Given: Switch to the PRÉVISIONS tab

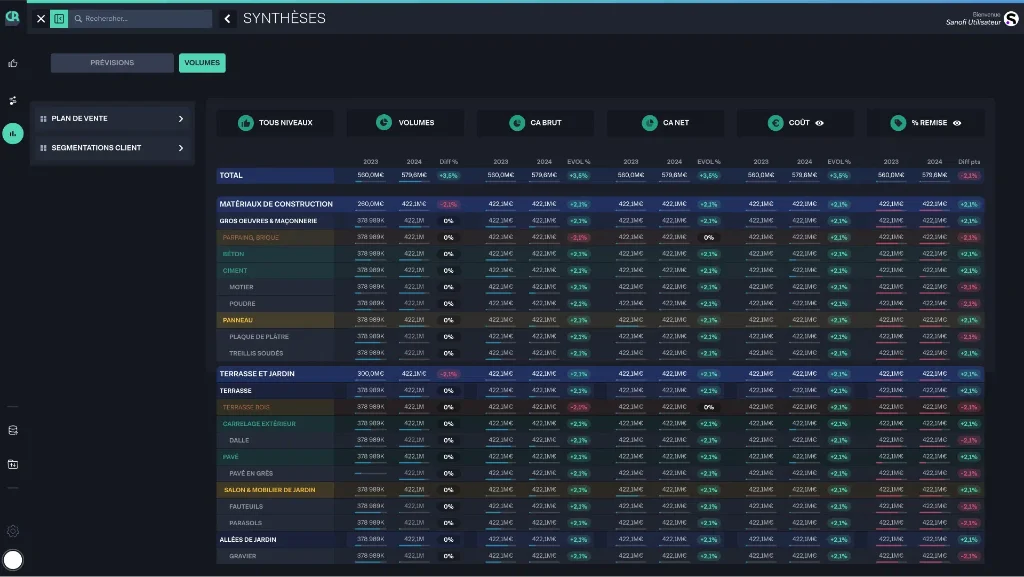Looking at the screenshot, I should point(112,63).
